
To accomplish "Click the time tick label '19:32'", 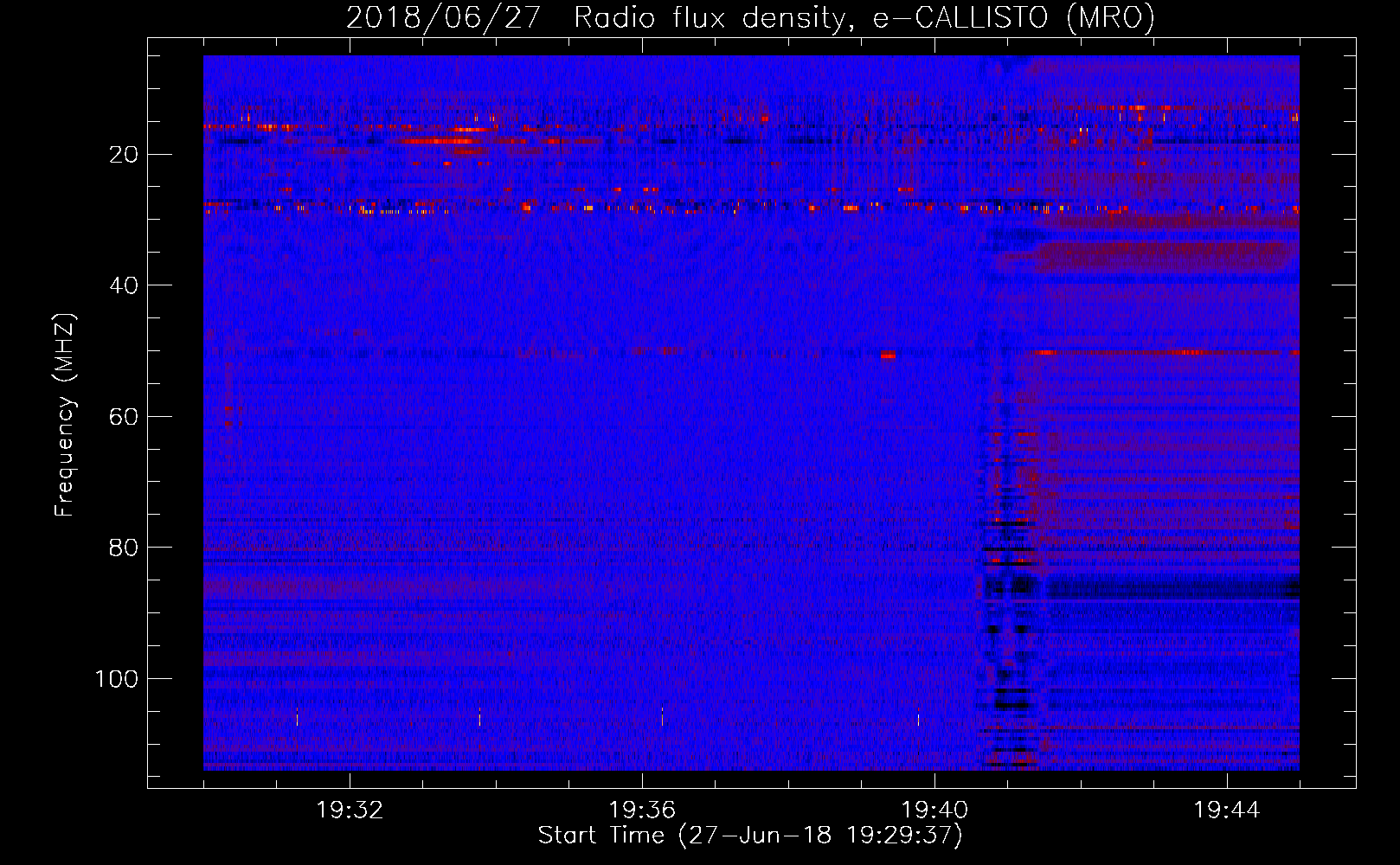I will click(350, 811).
